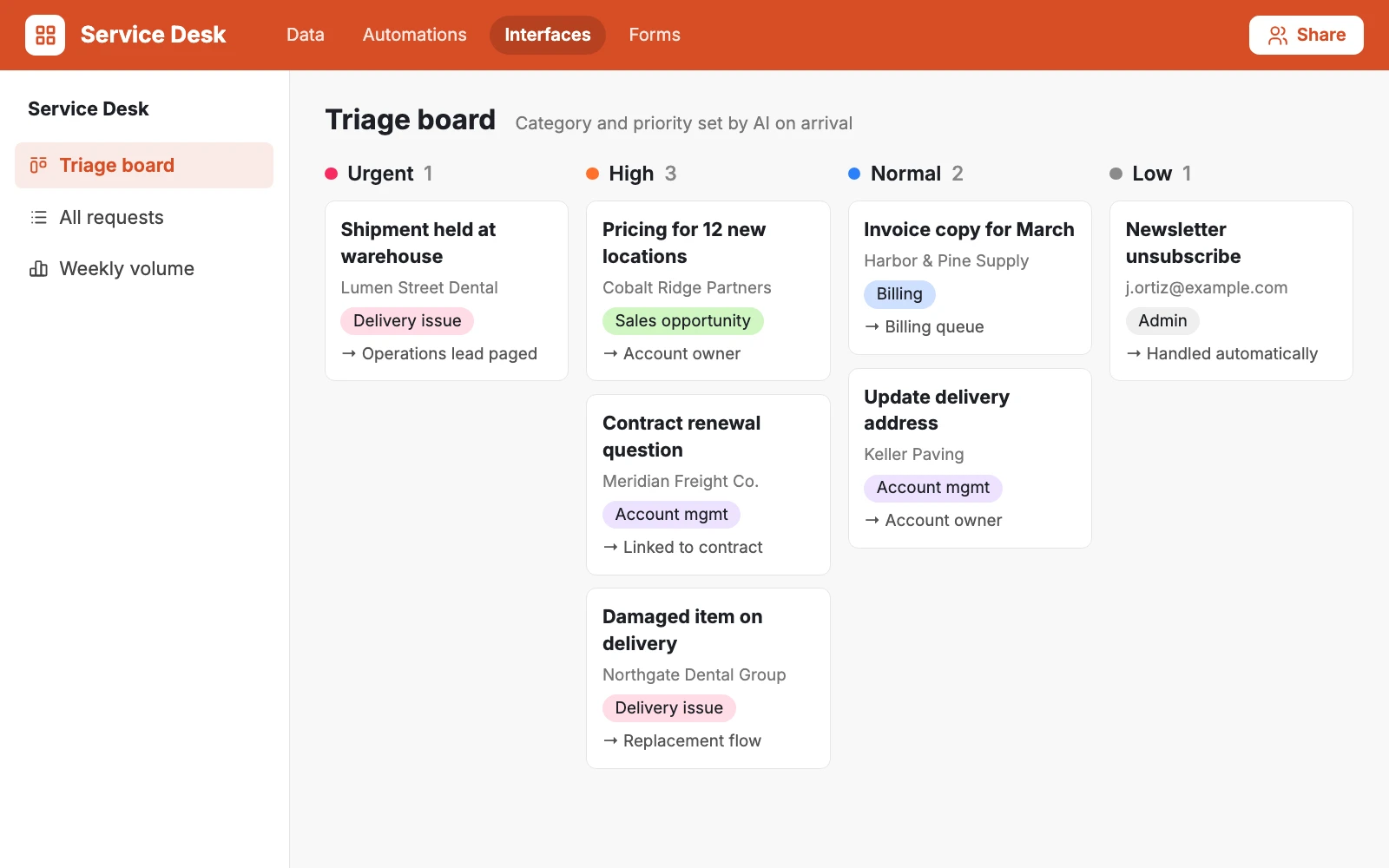Click the Operations lead paged text
1389x868 pixels.
click(450, 354)
